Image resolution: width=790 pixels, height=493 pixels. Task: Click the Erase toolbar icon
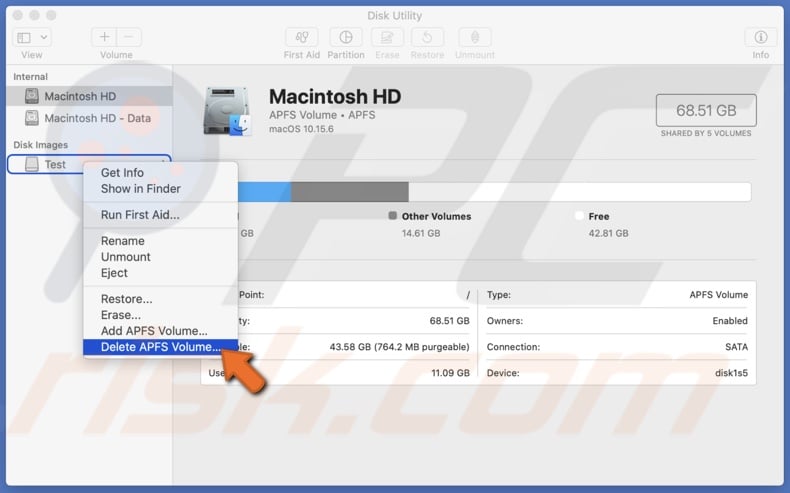[387, 37]
